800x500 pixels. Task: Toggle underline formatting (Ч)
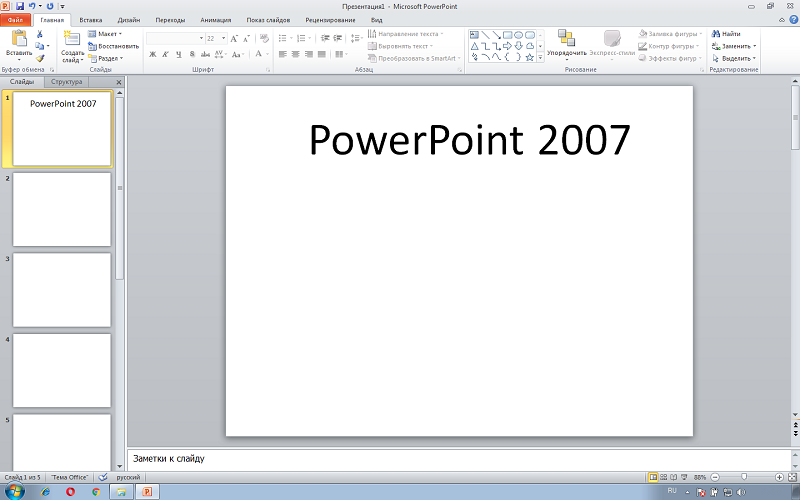[x=179, y=54]
